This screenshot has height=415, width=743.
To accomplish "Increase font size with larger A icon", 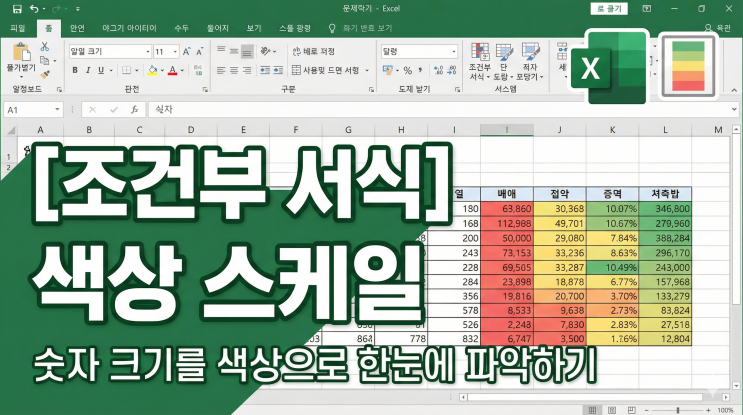I will click(186, 51).
